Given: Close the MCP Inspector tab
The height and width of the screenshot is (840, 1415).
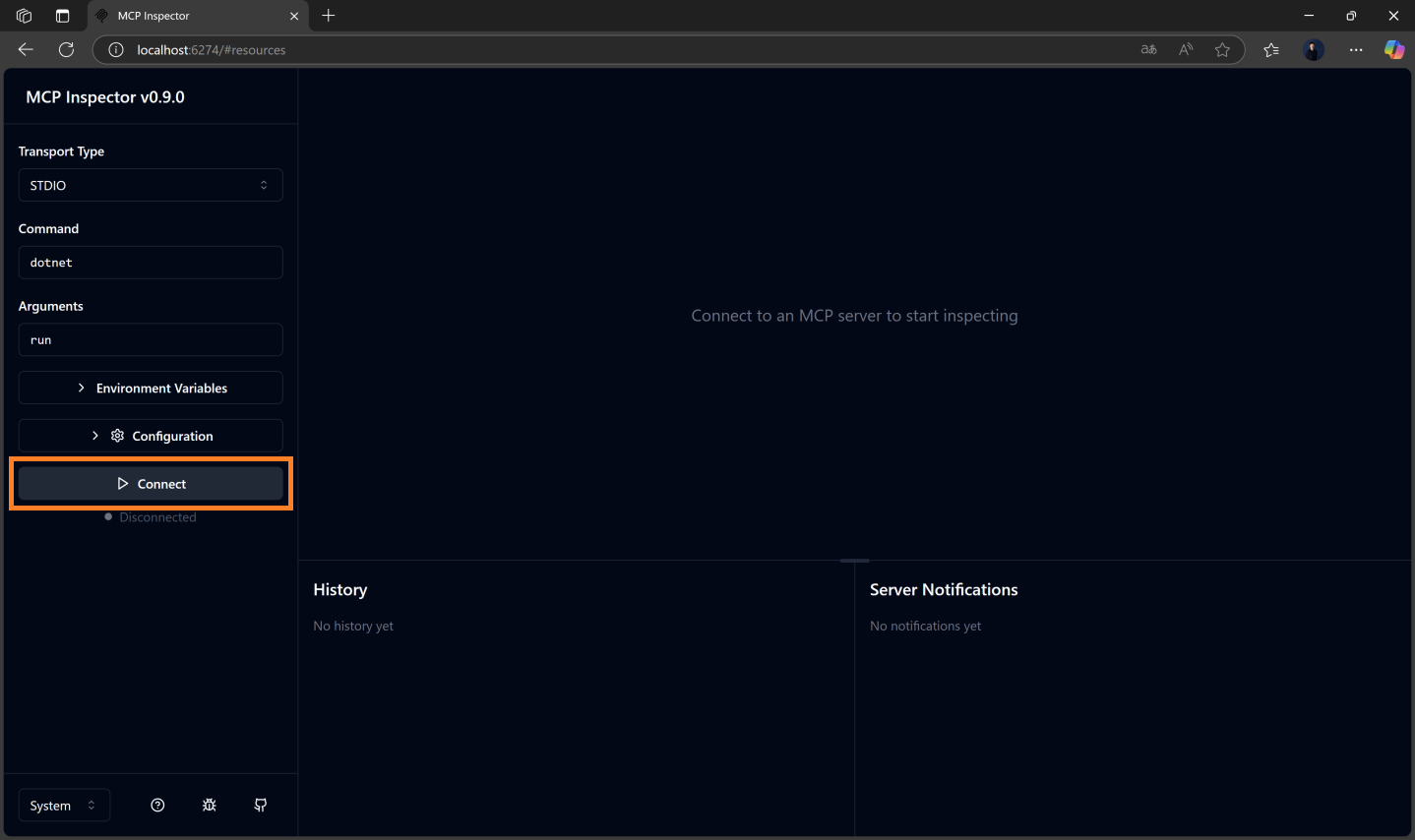Looking at the screenshot, I should pos(293,16).
